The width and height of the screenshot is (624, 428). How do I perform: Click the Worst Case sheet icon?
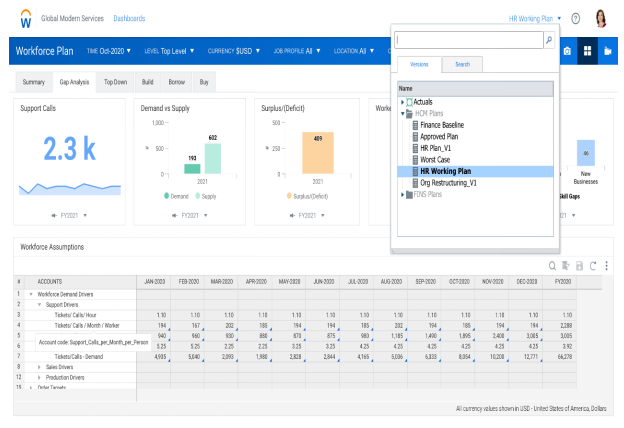415,160
